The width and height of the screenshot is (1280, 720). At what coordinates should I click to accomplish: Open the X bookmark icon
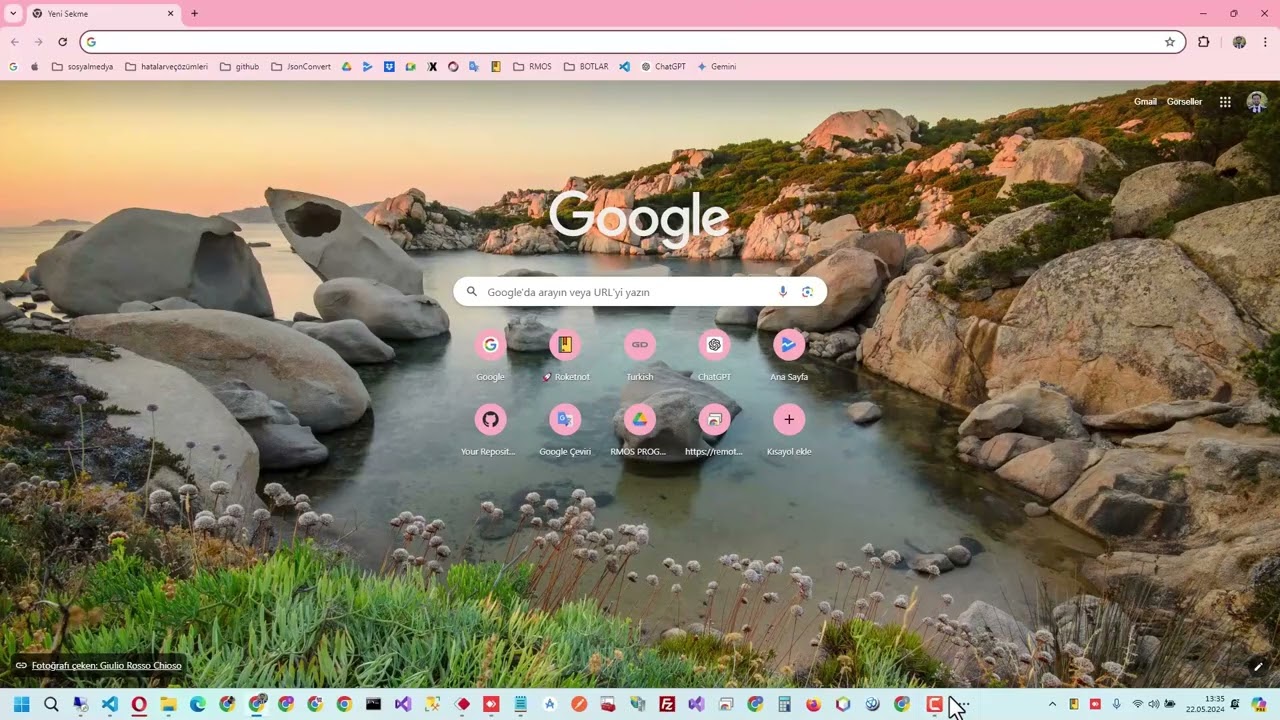pyautogui.click(x=432, y=67)
